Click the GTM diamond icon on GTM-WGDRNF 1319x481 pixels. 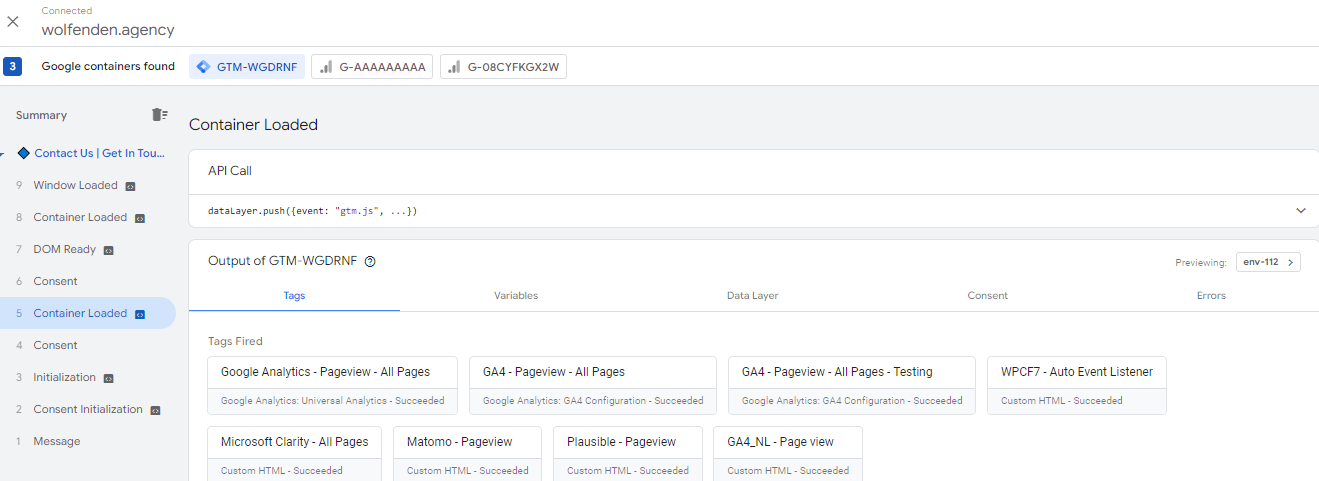(203, 67)
